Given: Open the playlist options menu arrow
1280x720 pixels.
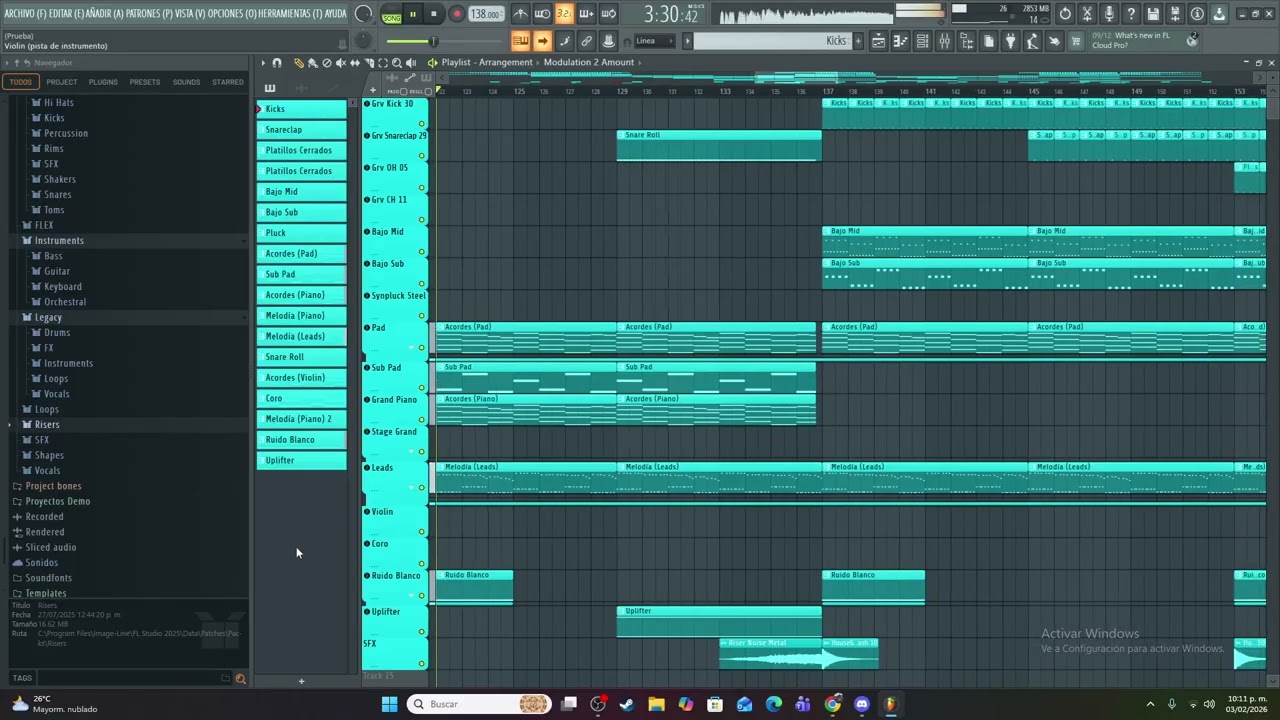Looking at the screenshot, I should (263, 63).
